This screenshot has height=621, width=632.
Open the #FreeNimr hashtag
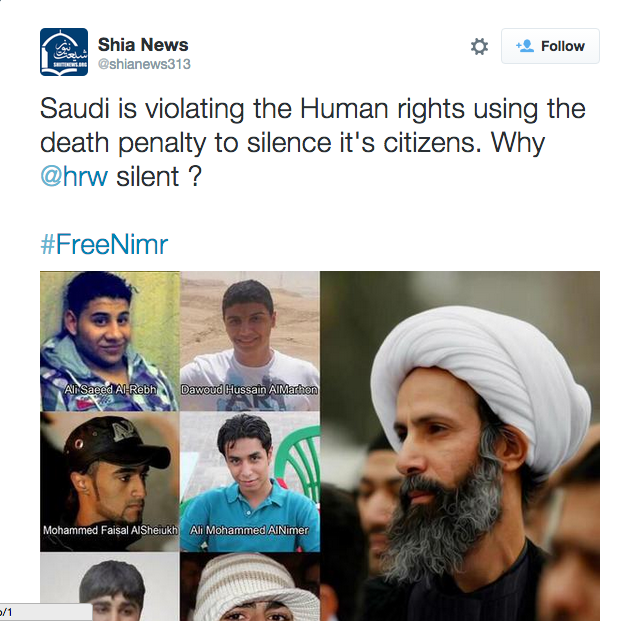tap(104, 244)
